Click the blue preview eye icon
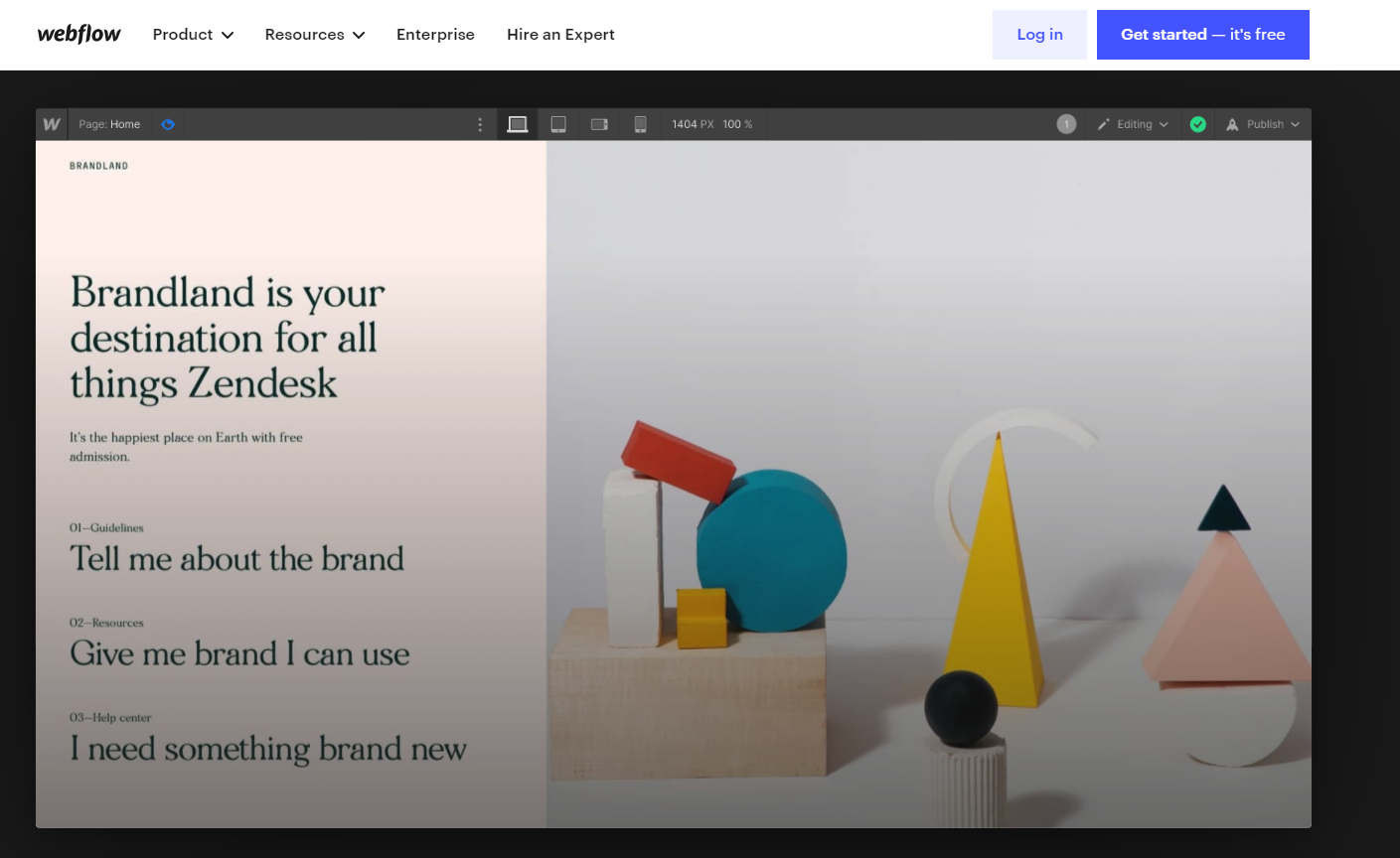Screen dimensions: 1400x858 coord(168,124)
